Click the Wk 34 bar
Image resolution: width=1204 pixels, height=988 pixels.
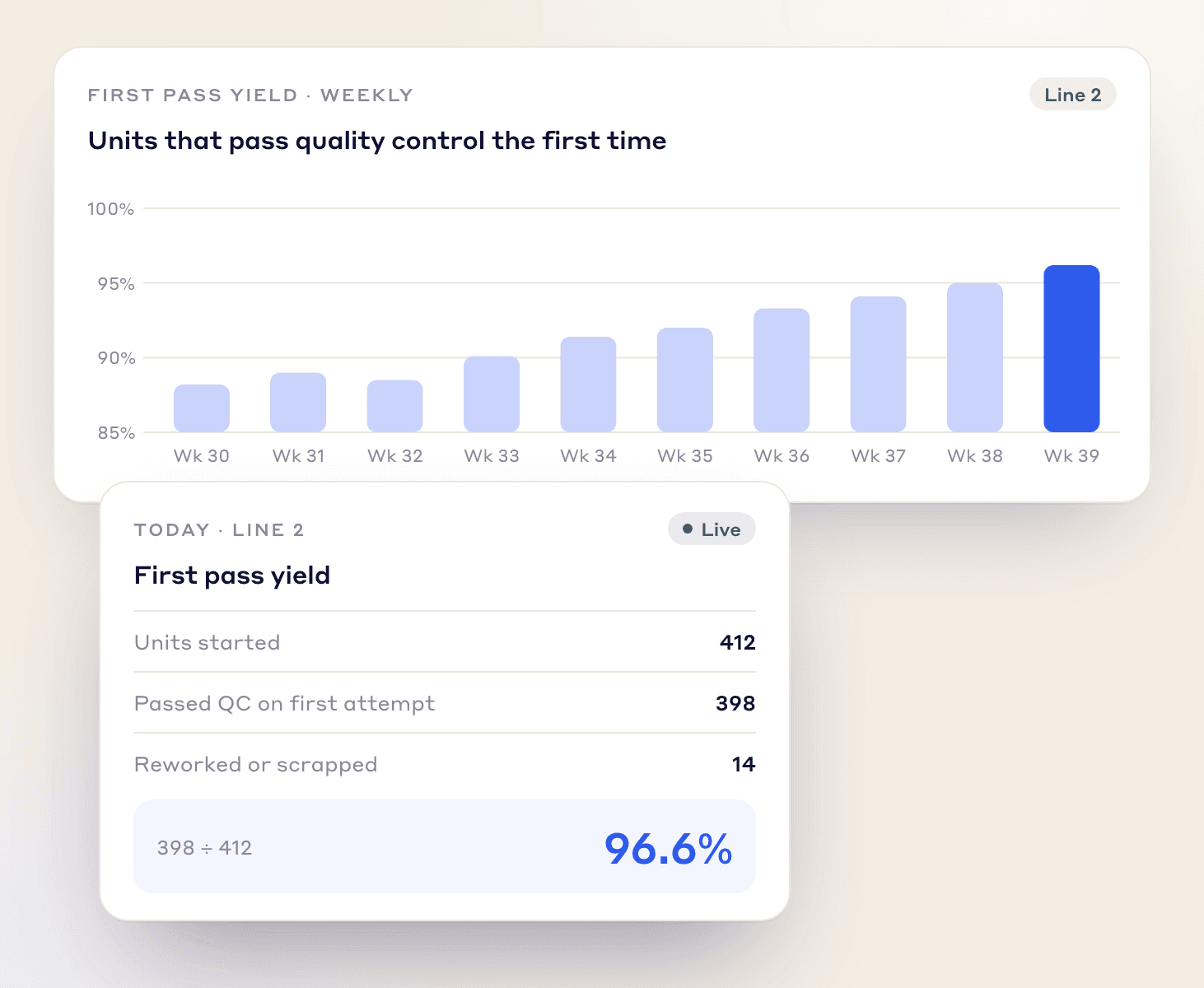[x=588, y=384]
